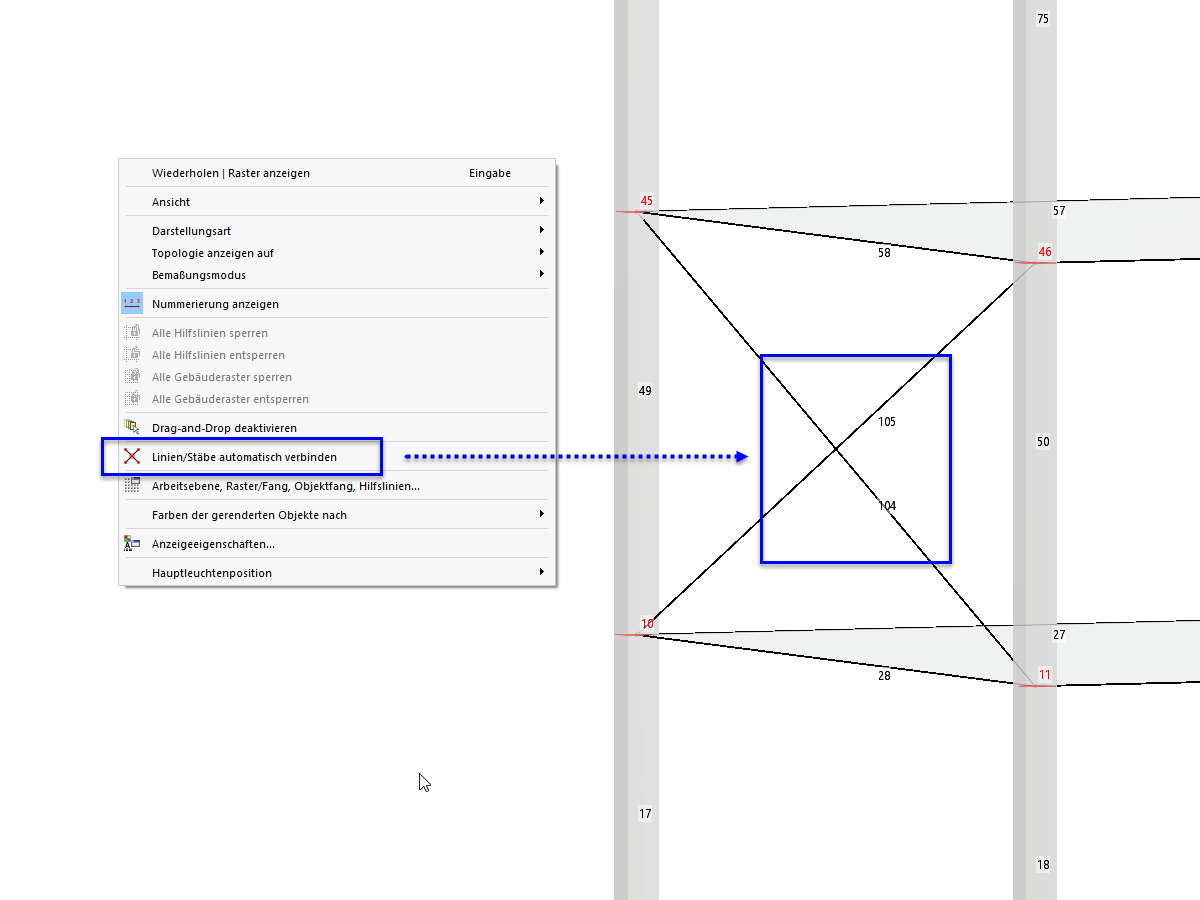Viewport: 1200px width, 900px height.
Task: Open Farben der gerenderten Objekte nach
Action: point(337,515)
